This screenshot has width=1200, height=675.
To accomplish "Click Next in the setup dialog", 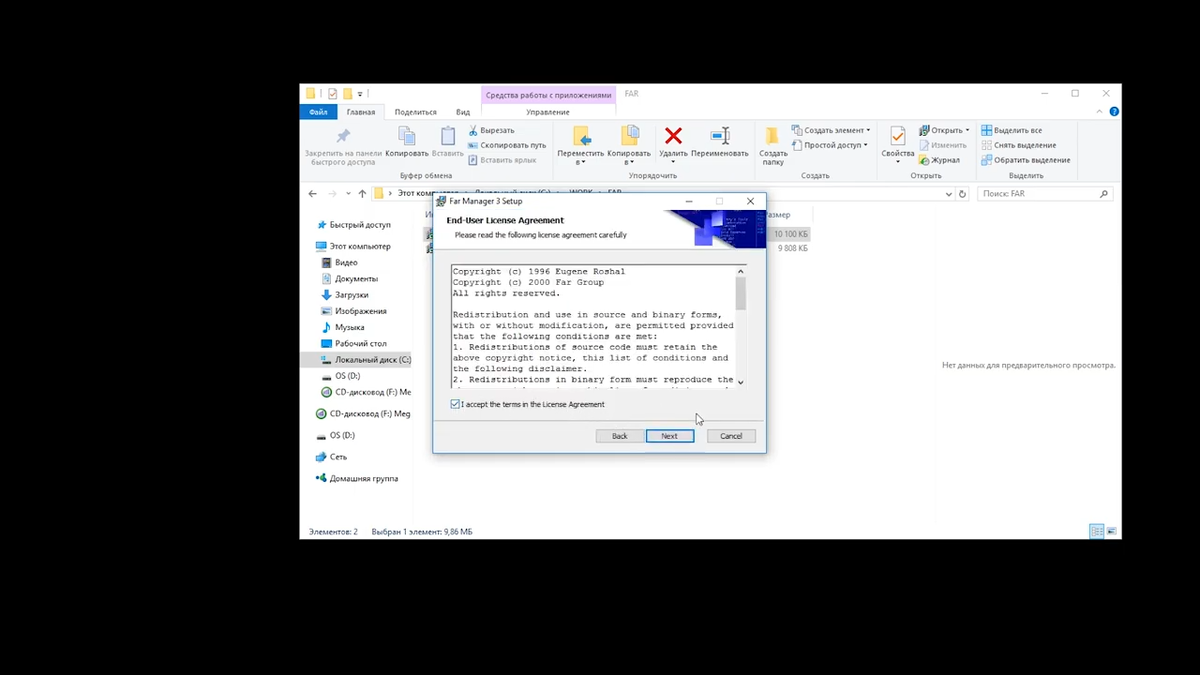I will [x=669, y=436].
